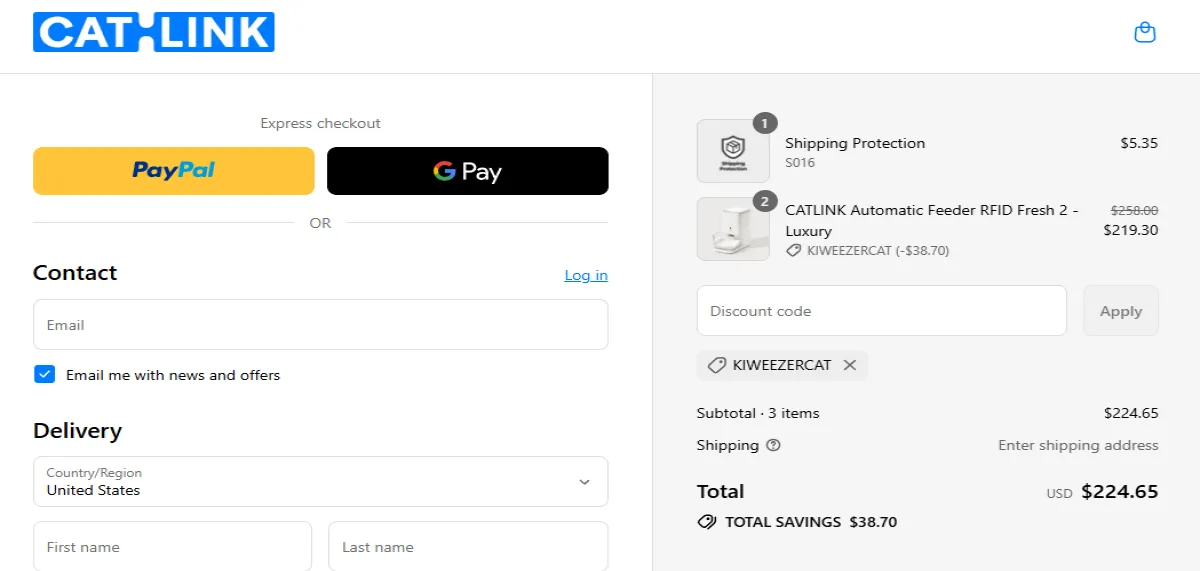The width and height of the screenshot is (1200, 571).
Task: Click the First name field
Action: pos(172,546)
